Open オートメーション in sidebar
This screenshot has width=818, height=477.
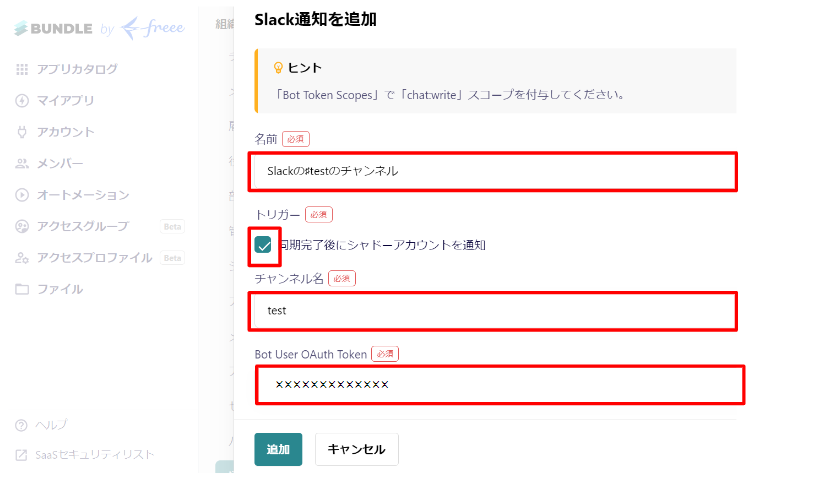(x=83, y=195)
